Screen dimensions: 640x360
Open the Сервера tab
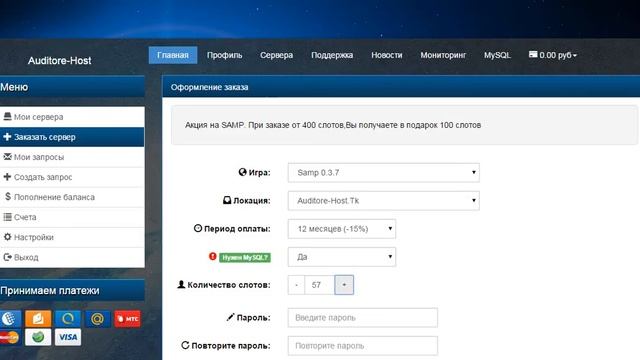pyautogui.click(x=276, y=55)
